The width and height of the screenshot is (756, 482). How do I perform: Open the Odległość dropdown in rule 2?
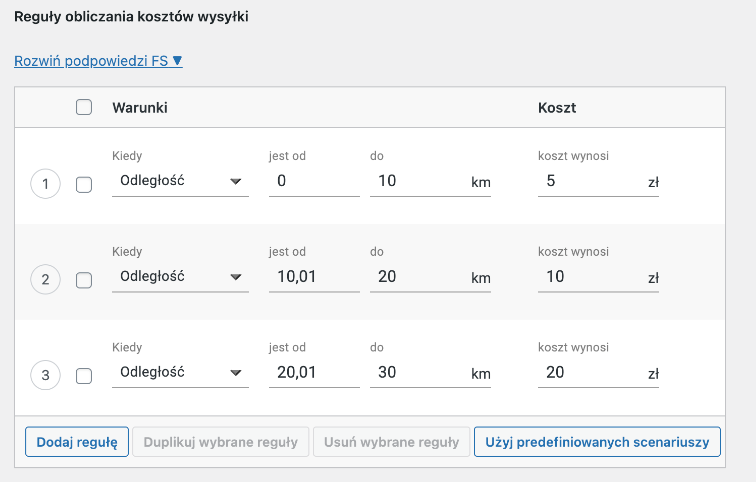click(x=180, y=277)
